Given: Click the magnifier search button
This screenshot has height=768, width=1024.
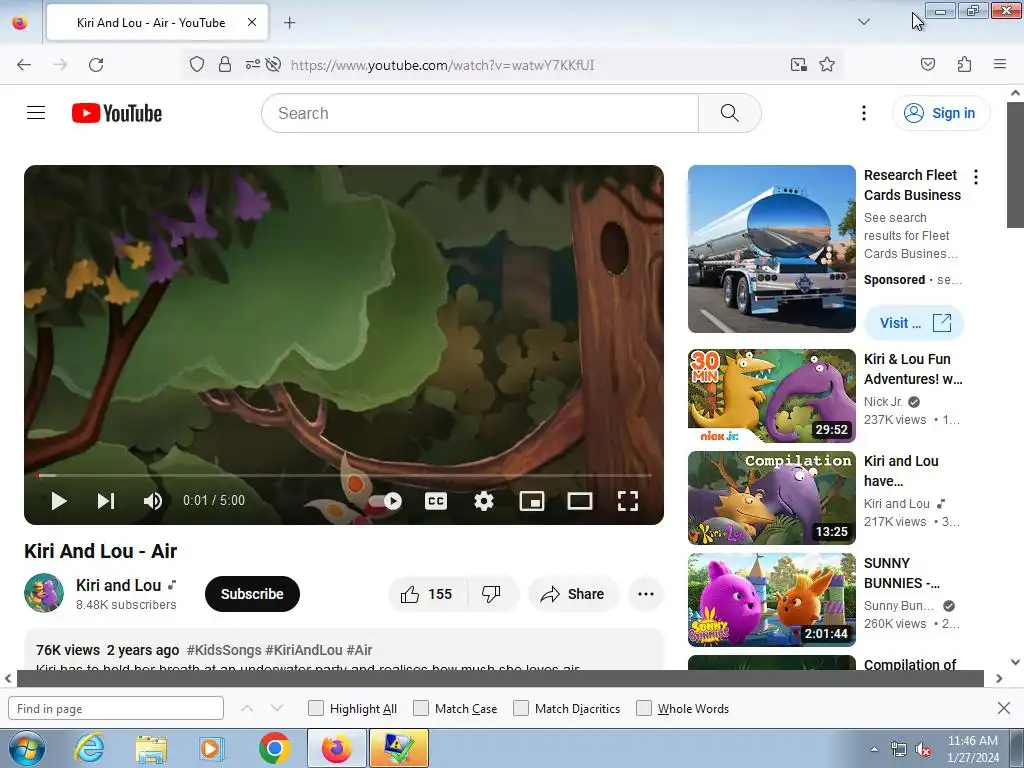Looking at the screenshot, I should point(729,113).
